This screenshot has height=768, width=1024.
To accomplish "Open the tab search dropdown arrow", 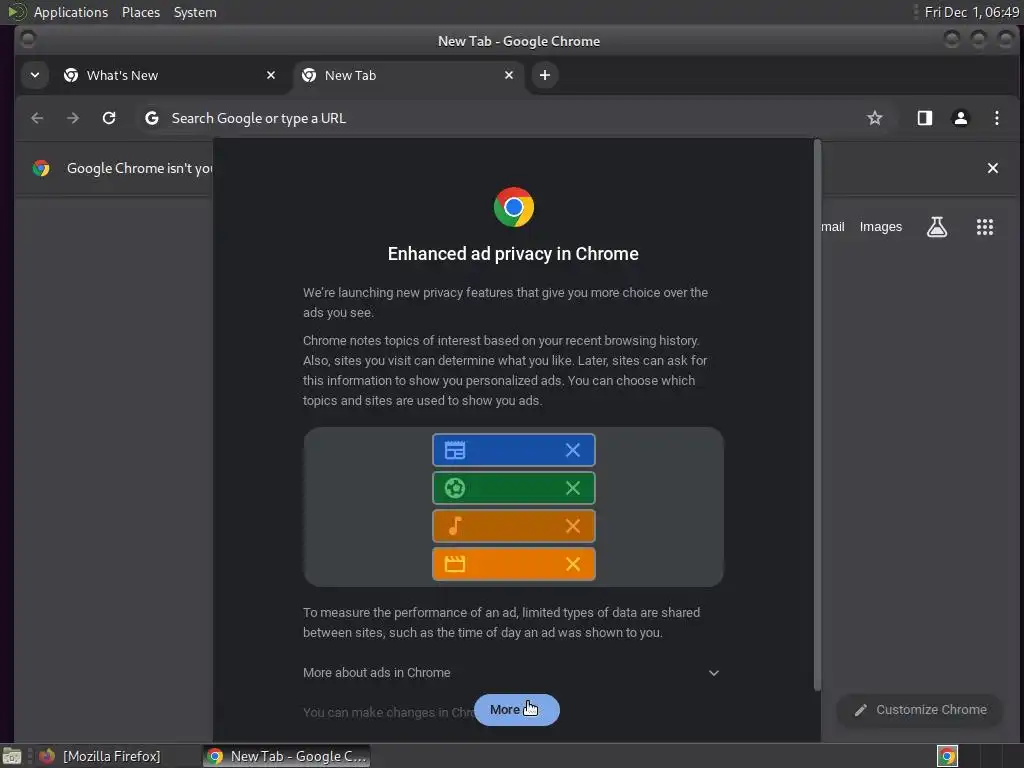I will (x=35, y=75).
